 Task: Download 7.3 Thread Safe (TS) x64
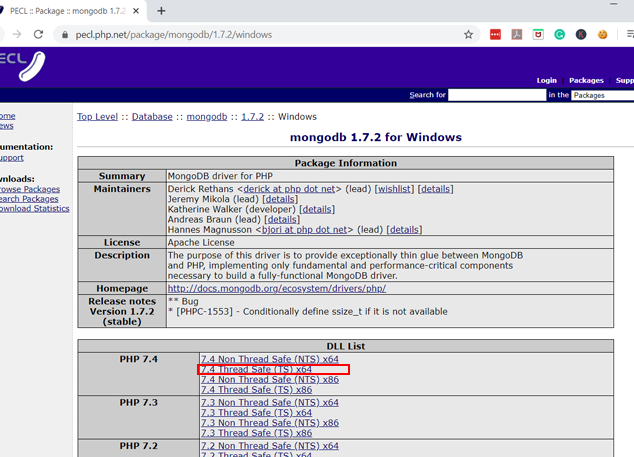(x=256, y=413)
